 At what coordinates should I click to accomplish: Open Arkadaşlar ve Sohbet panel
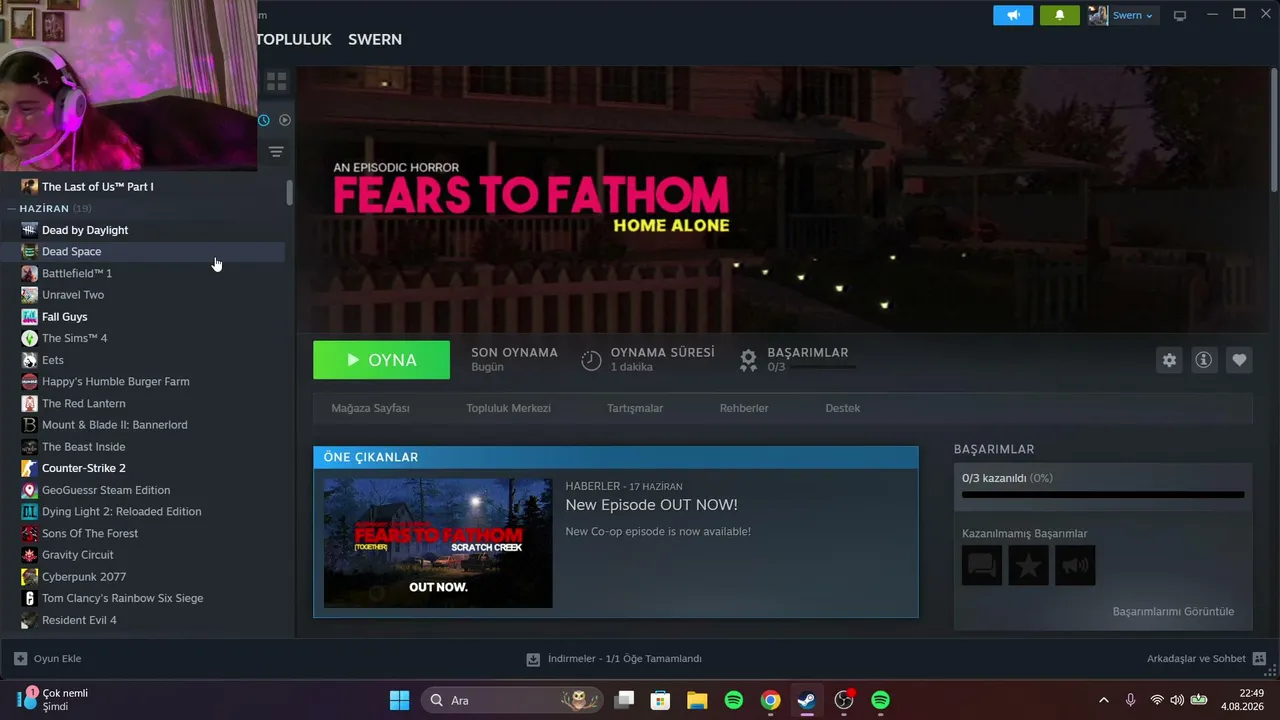click(x=1206, y=659)
